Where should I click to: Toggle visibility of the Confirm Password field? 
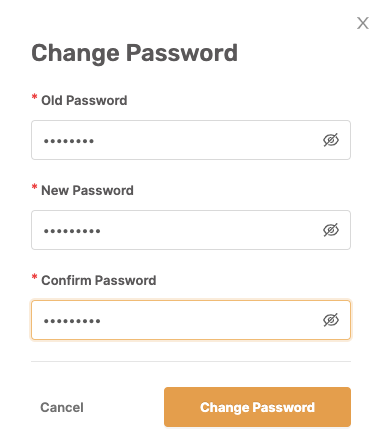click(331, 320)
